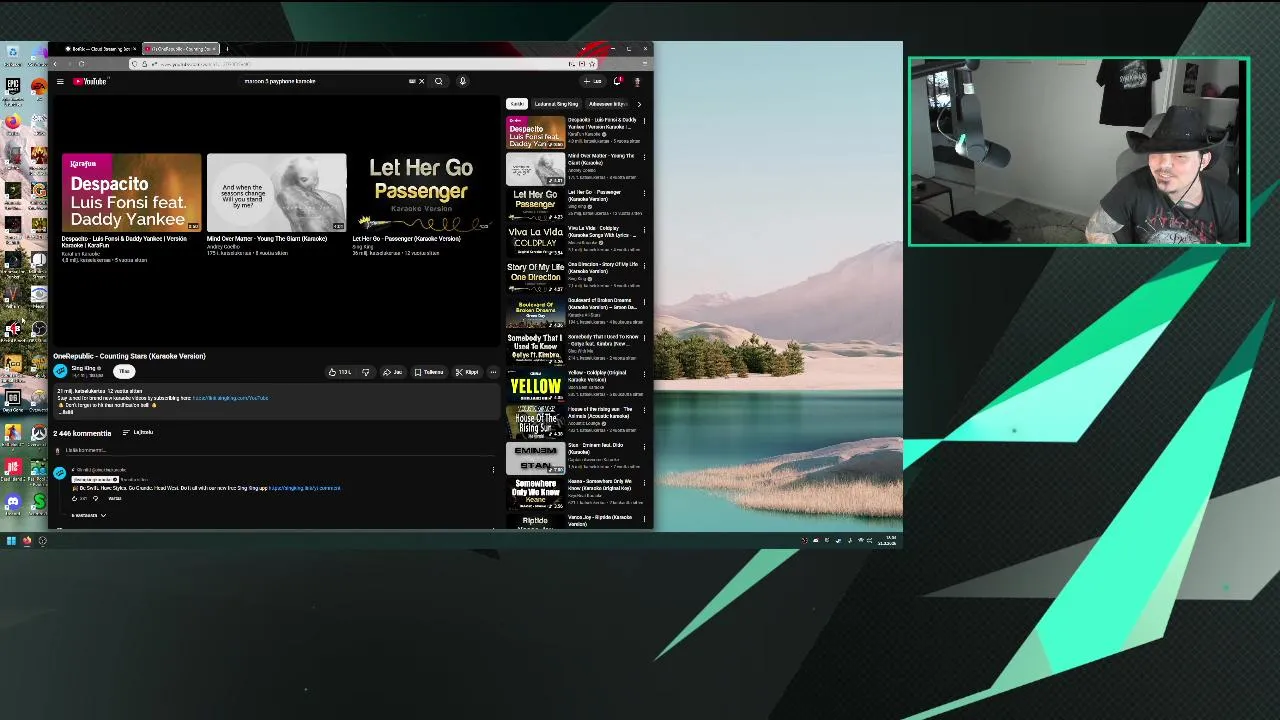Open the YouTube account avatar menu
1280x720 pixels.
tap(637, 81)
